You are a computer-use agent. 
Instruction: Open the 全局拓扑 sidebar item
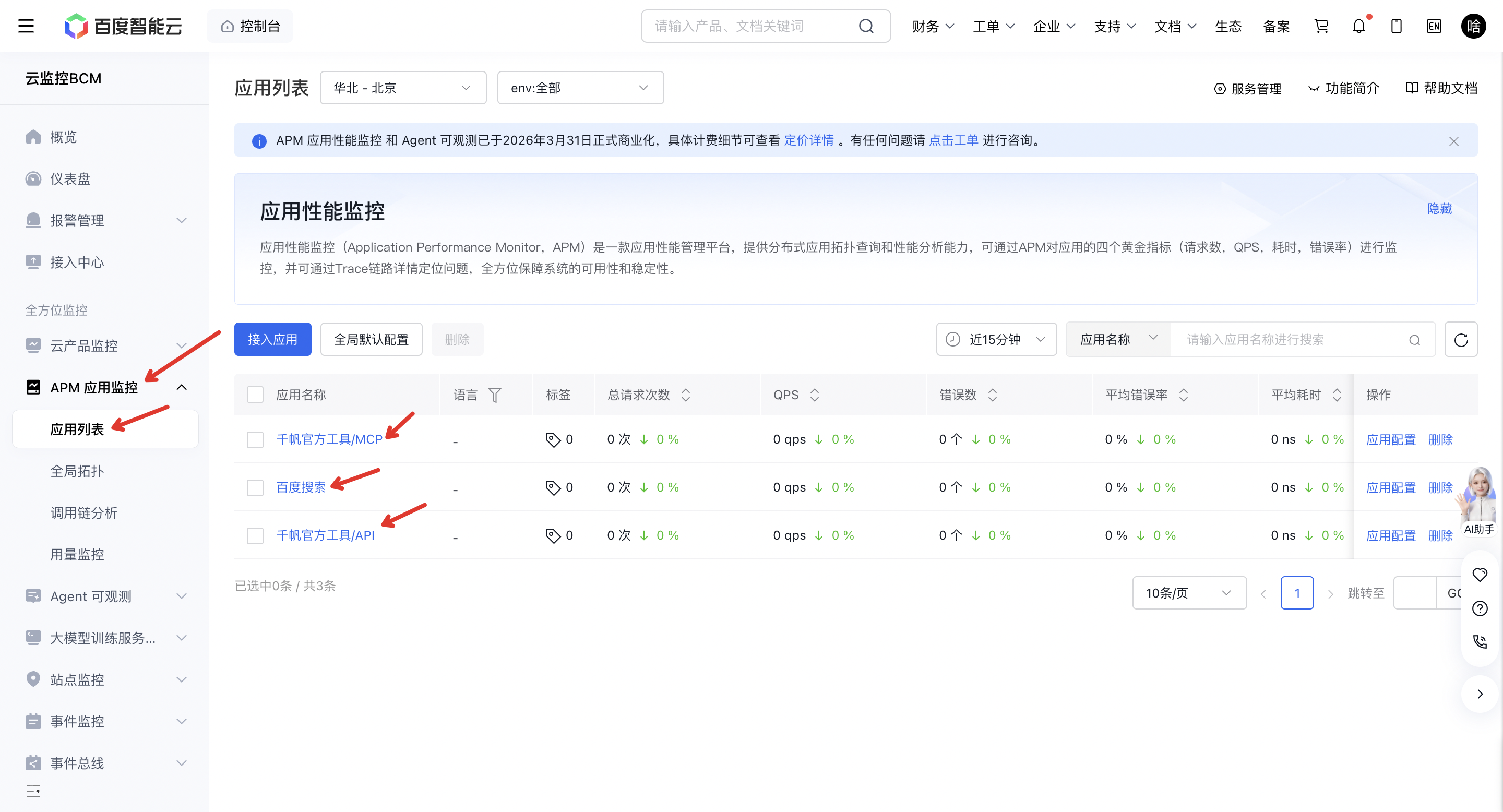pyautogui.click(x=77, y=471)
